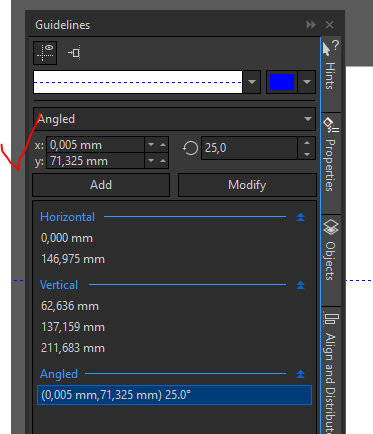
Task: Click the Modify guideline button
Action: 247,185
